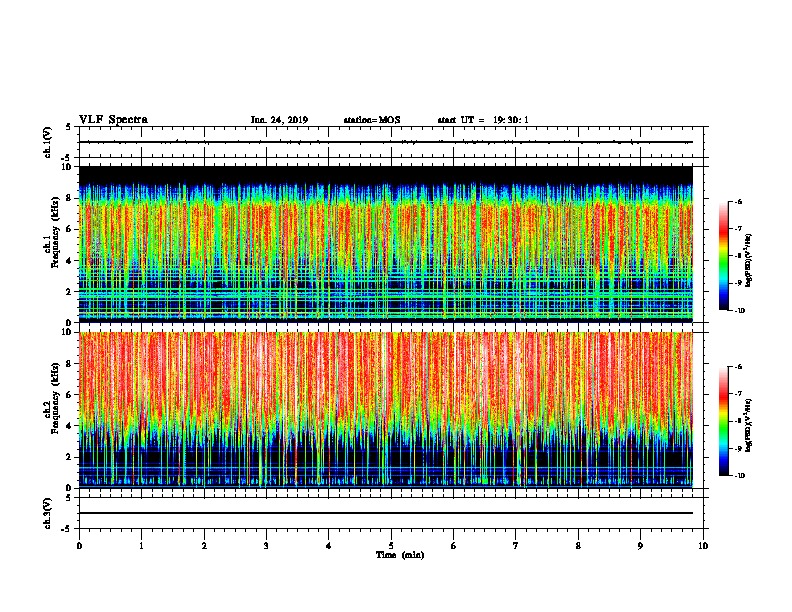Click the "VLF Spectra" plot title

point(113,120)
